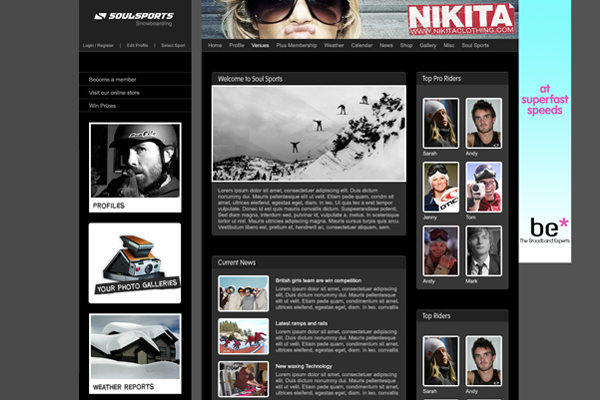This screenshot has width=600, height=400.
Task: Open Andy's goggles photo beside Mark
Action: (441, 251)
